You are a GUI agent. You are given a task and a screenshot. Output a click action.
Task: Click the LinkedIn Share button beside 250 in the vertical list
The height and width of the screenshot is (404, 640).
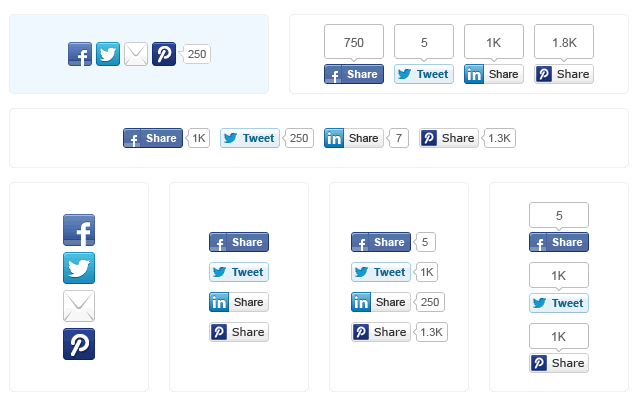click(381, 302)
